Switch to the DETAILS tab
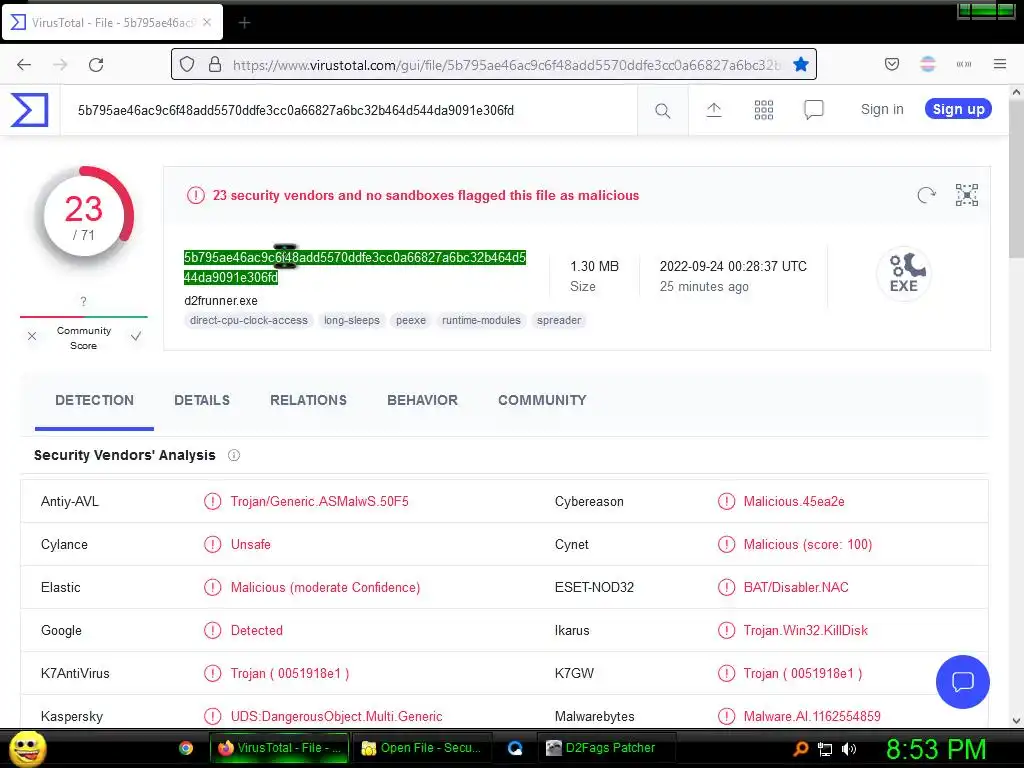Screen dimensions: 1024x768 [202, 400]
